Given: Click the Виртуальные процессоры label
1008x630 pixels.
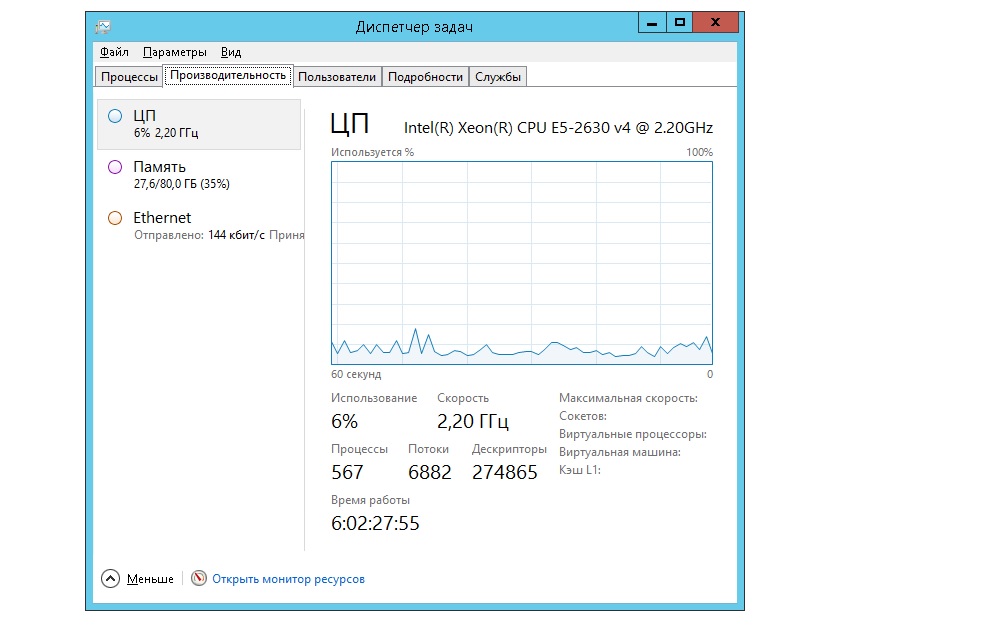Looking at the screenshot, I should (633, 434).
